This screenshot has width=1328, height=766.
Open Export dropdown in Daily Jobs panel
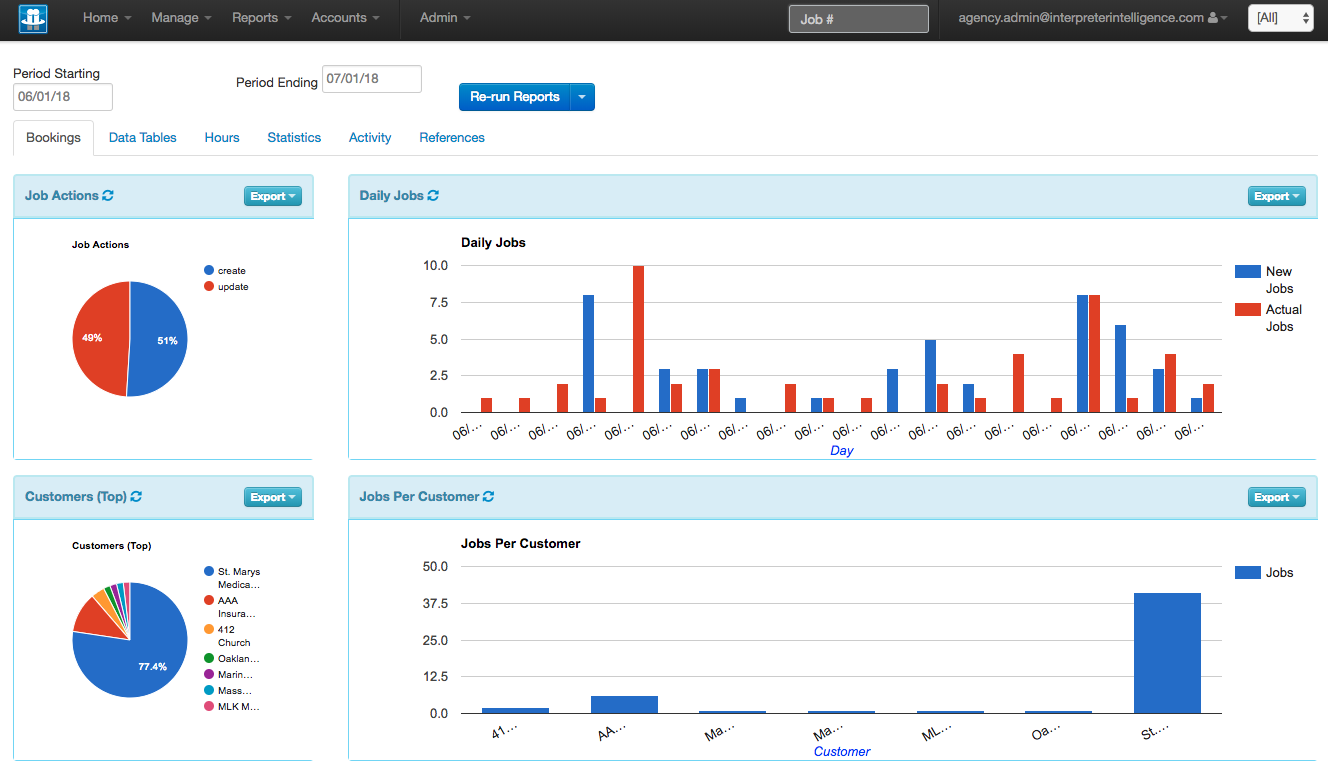[1277, 197]
